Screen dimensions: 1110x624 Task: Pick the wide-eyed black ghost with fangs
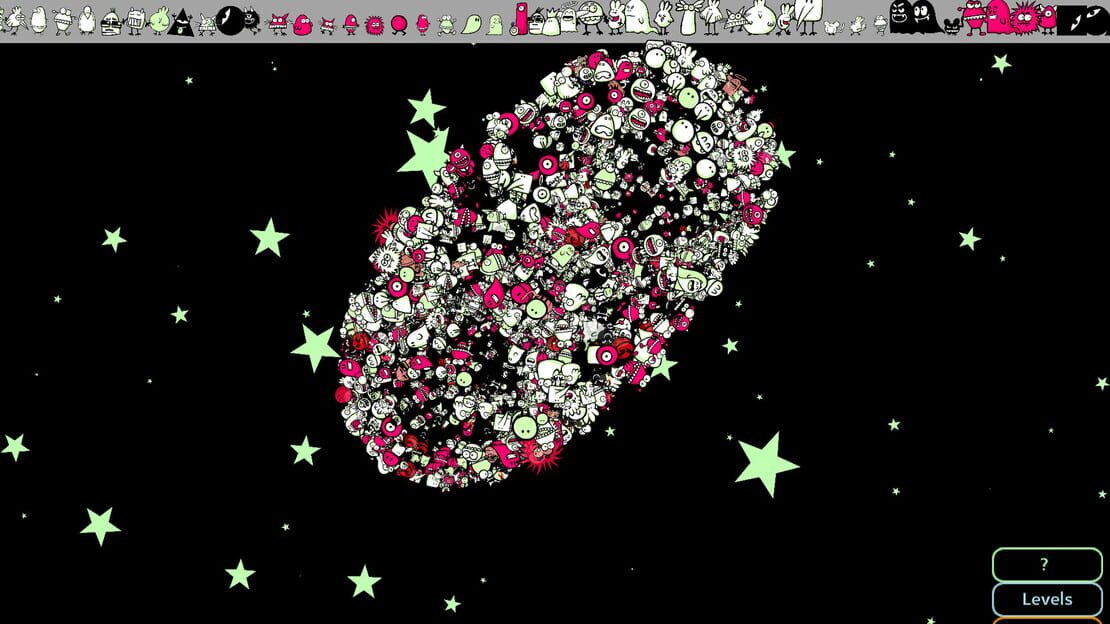coord(926,17)
